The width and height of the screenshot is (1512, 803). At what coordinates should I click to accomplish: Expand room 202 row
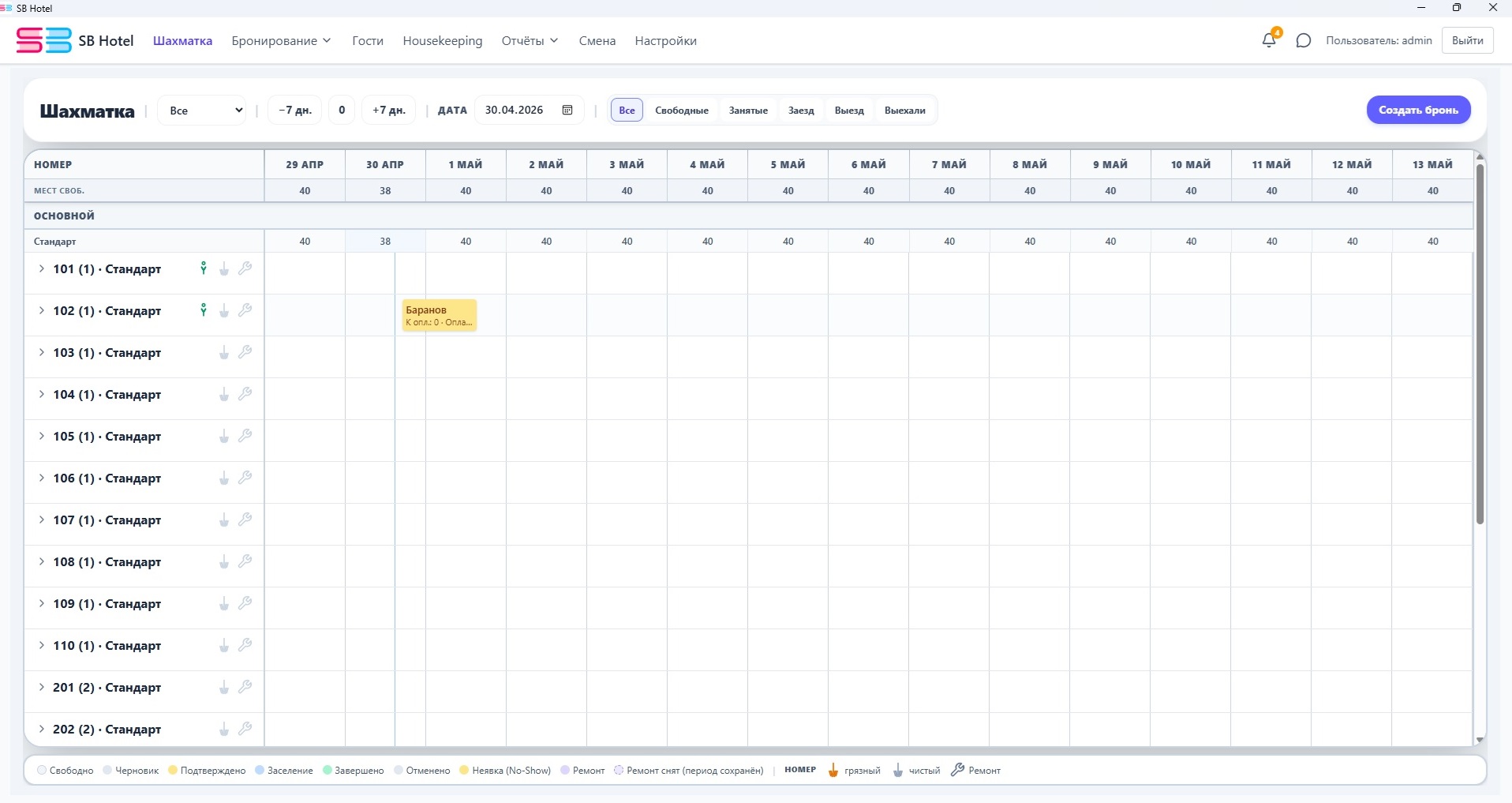pyautogui.click(x=41, y=730)
